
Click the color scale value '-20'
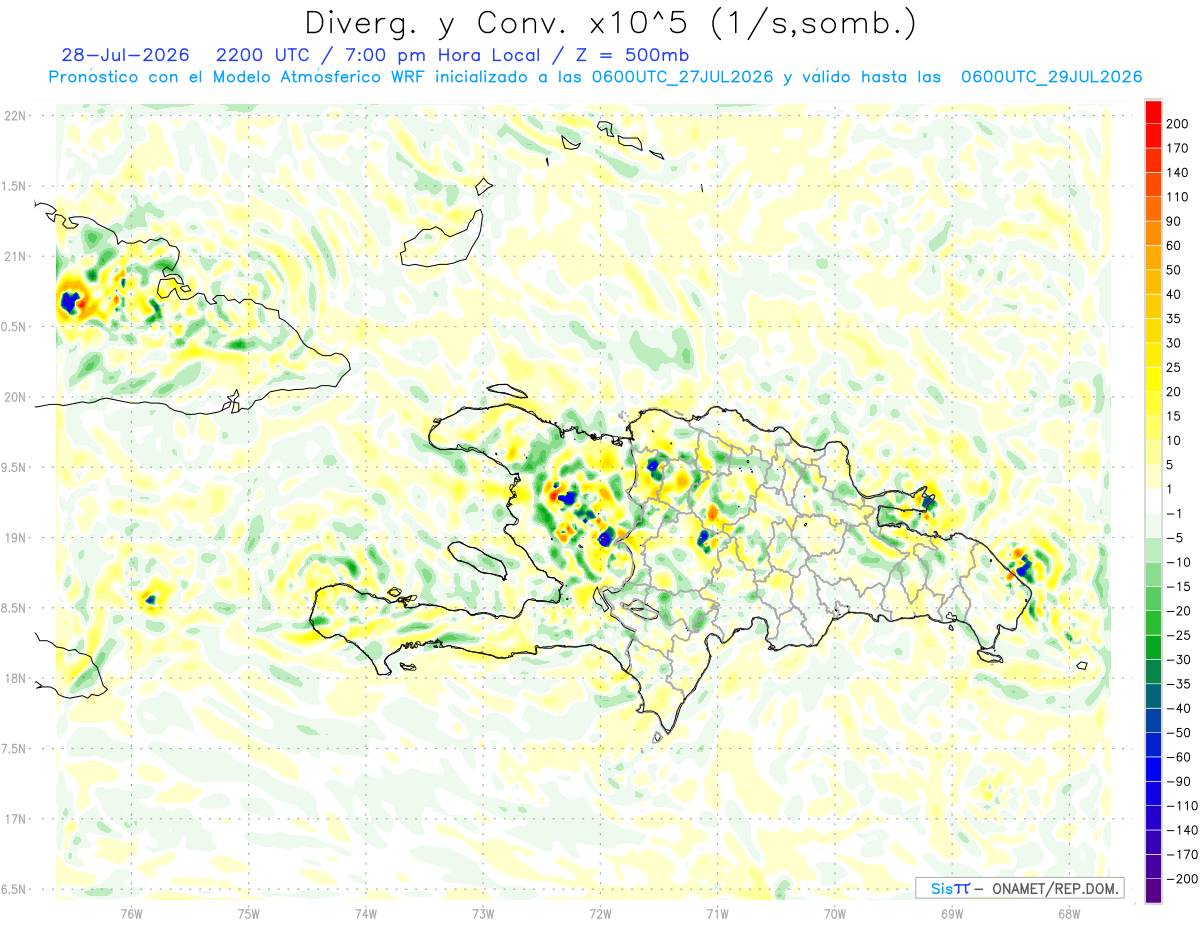coord(1181,611)
